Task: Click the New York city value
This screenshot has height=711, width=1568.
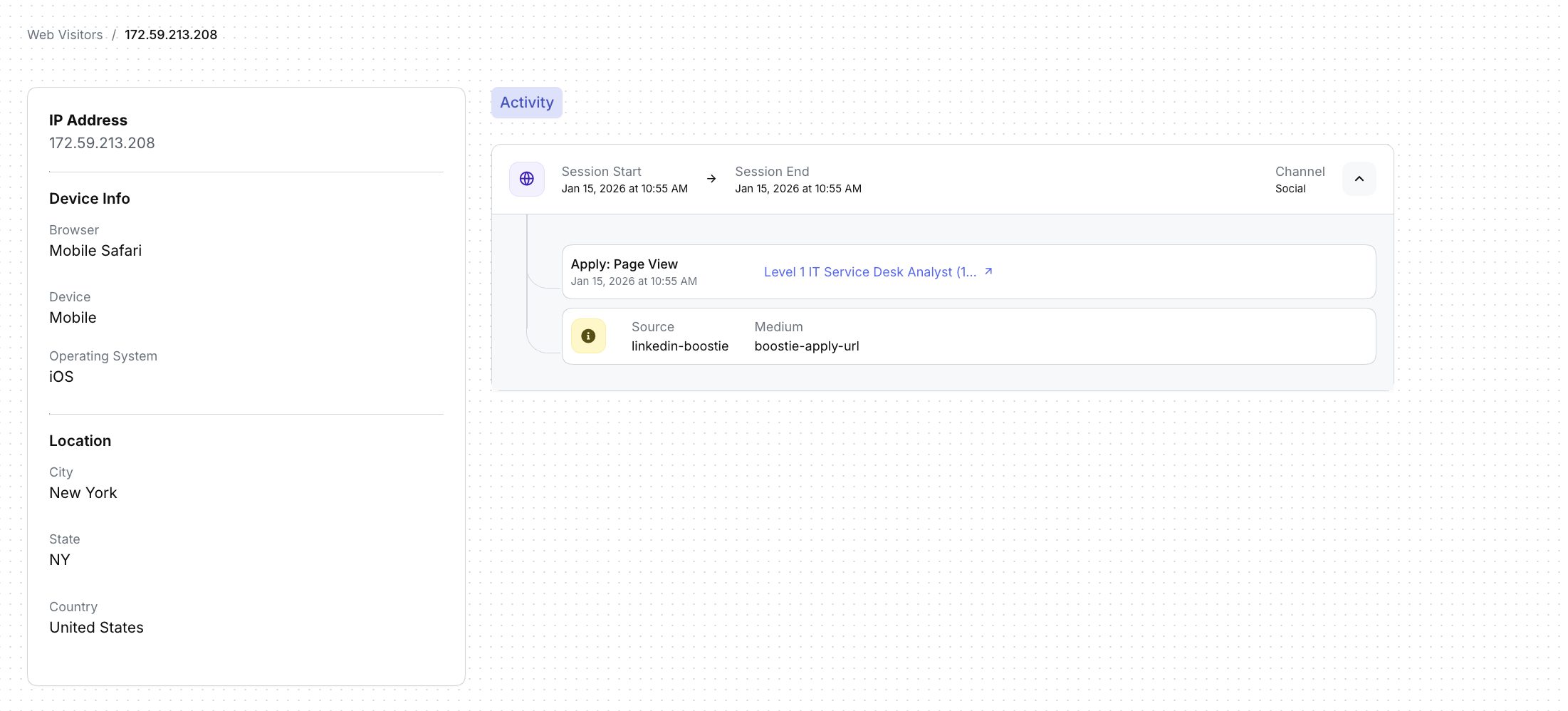Action: 83,493
